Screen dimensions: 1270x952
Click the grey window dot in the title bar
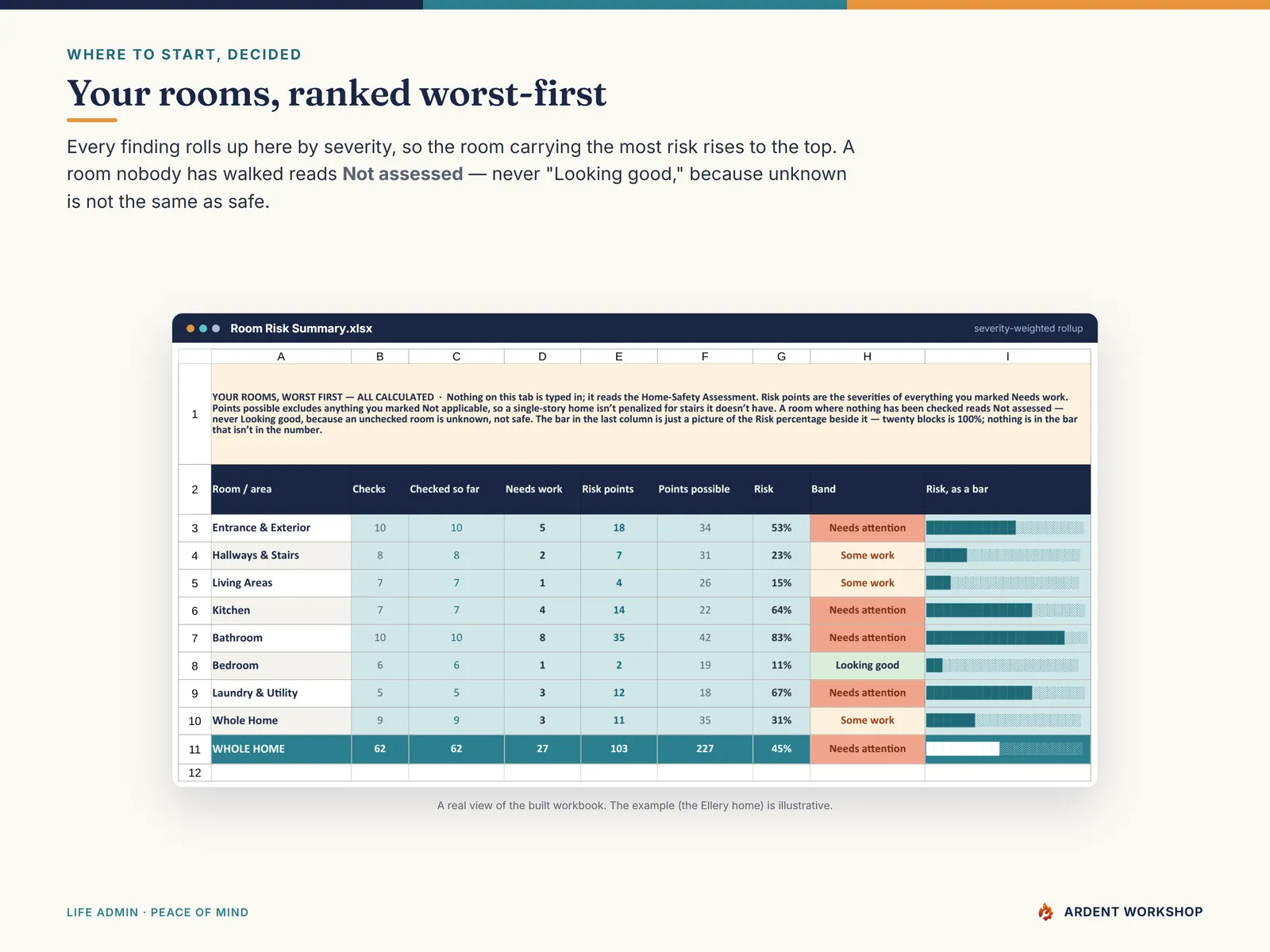click(x=216, y=328)
